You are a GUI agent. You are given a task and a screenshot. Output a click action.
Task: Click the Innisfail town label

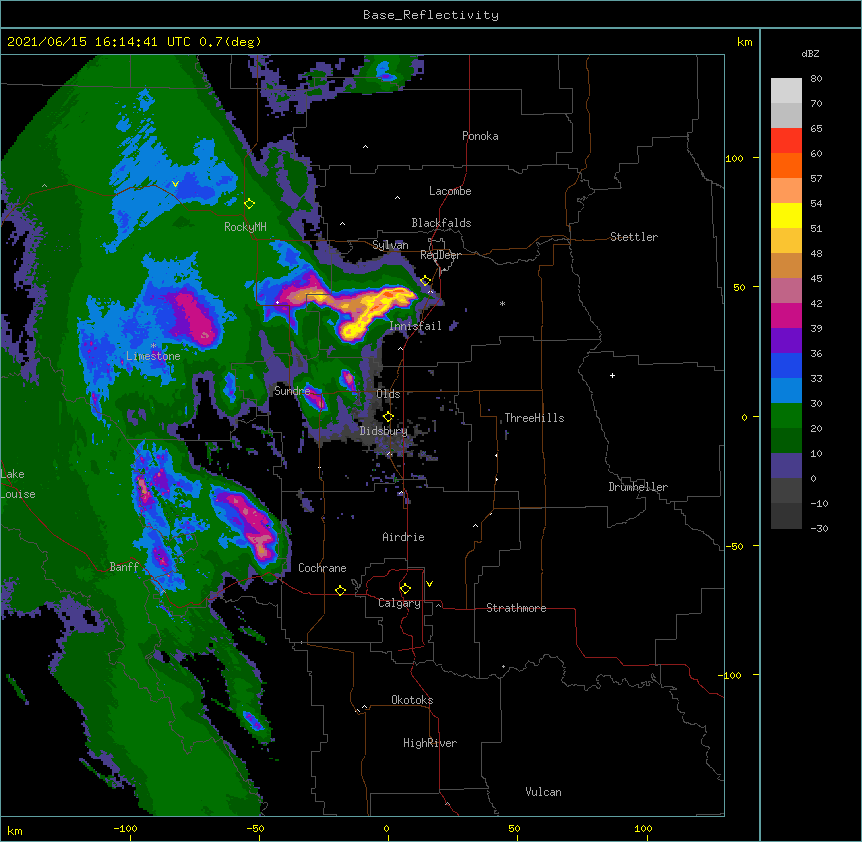point(416,326)
